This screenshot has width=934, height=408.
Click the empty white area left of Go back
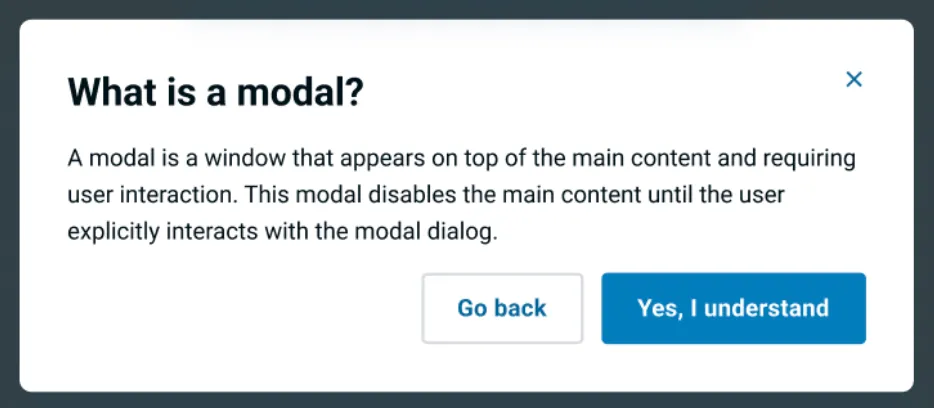click(240, 310)
